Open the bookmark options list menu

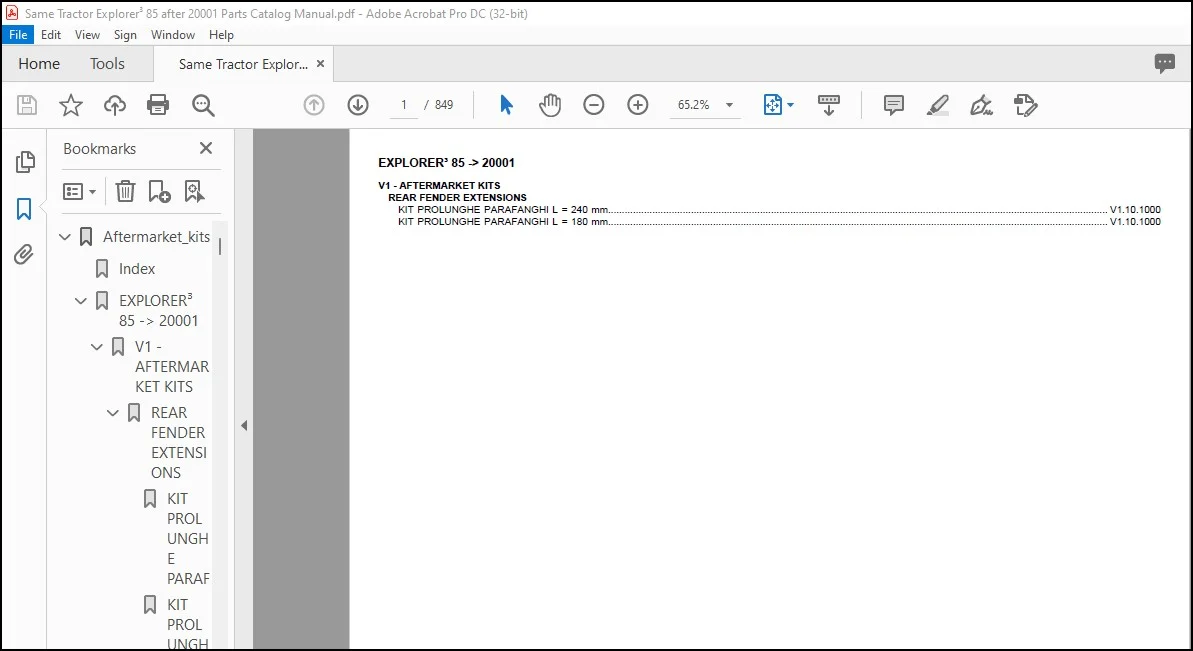[79, 192]
